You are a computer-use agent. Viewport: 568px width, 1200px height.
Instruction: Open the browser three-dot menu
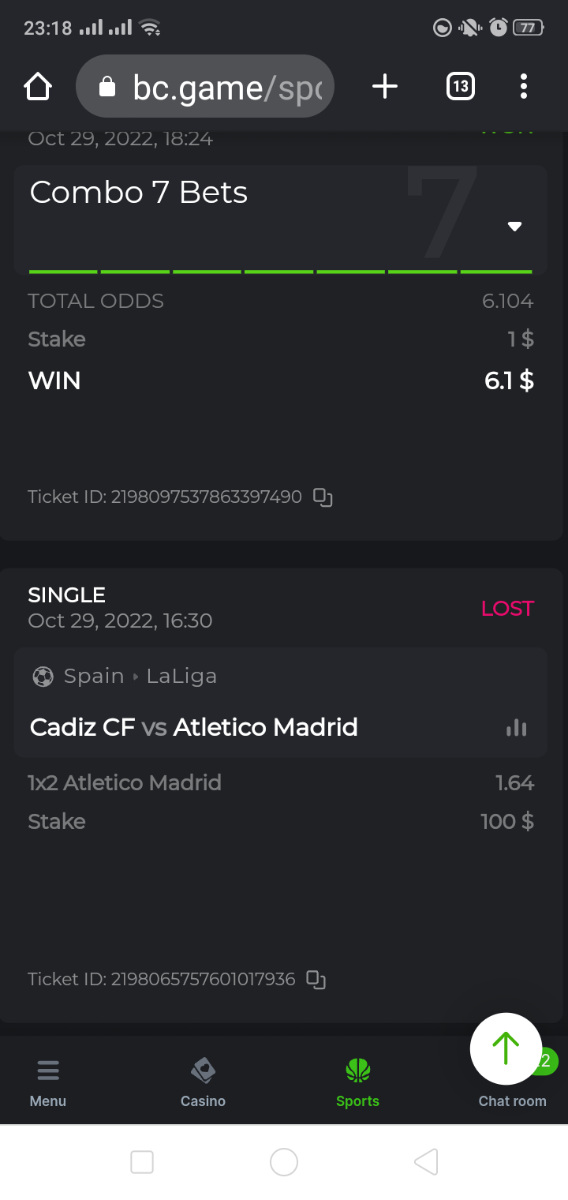[x=523, y=87]
